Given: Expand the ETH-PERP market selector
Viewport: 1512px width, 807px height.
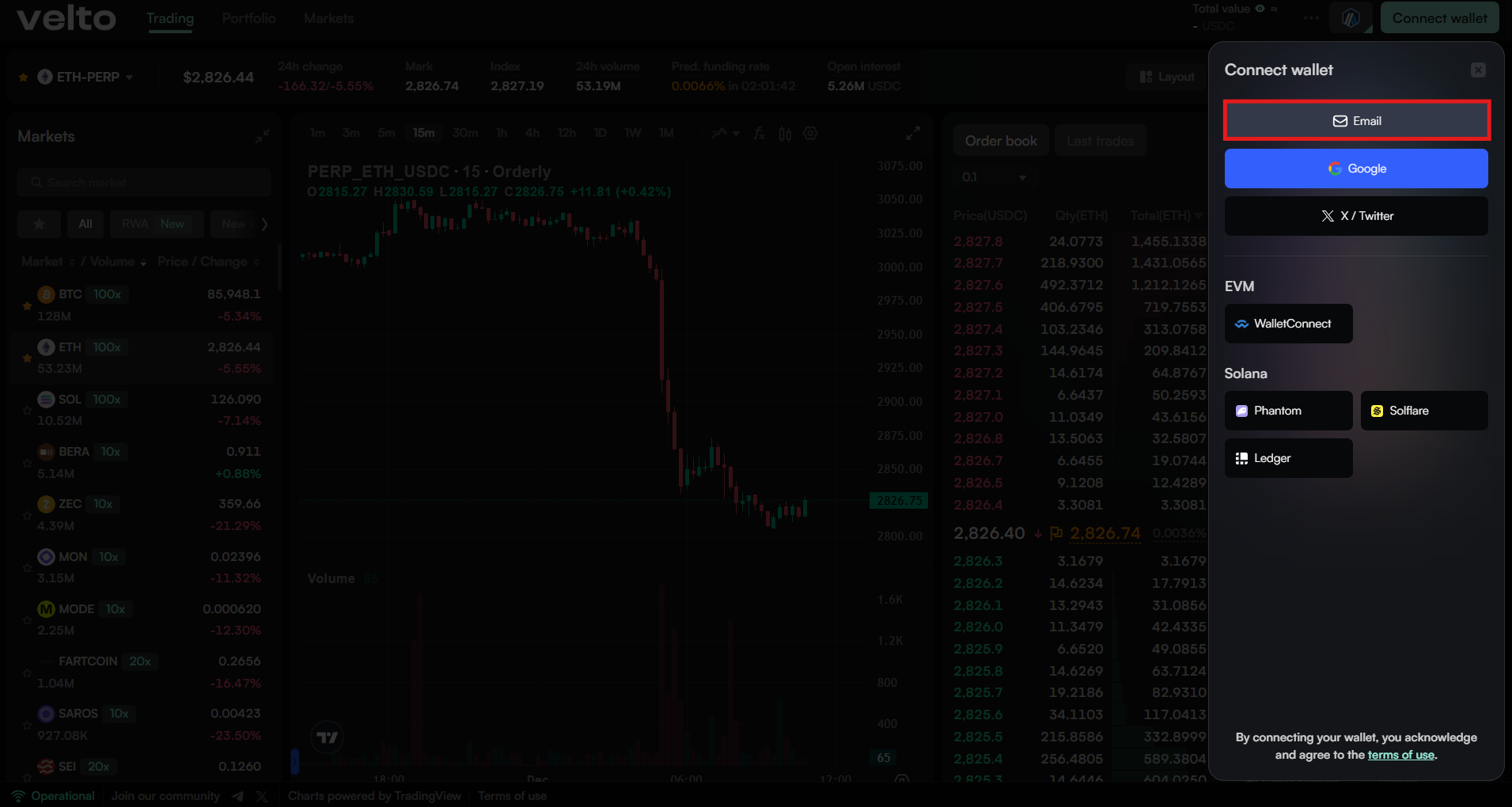Looking at the screenshot, I should pos(129,78).
